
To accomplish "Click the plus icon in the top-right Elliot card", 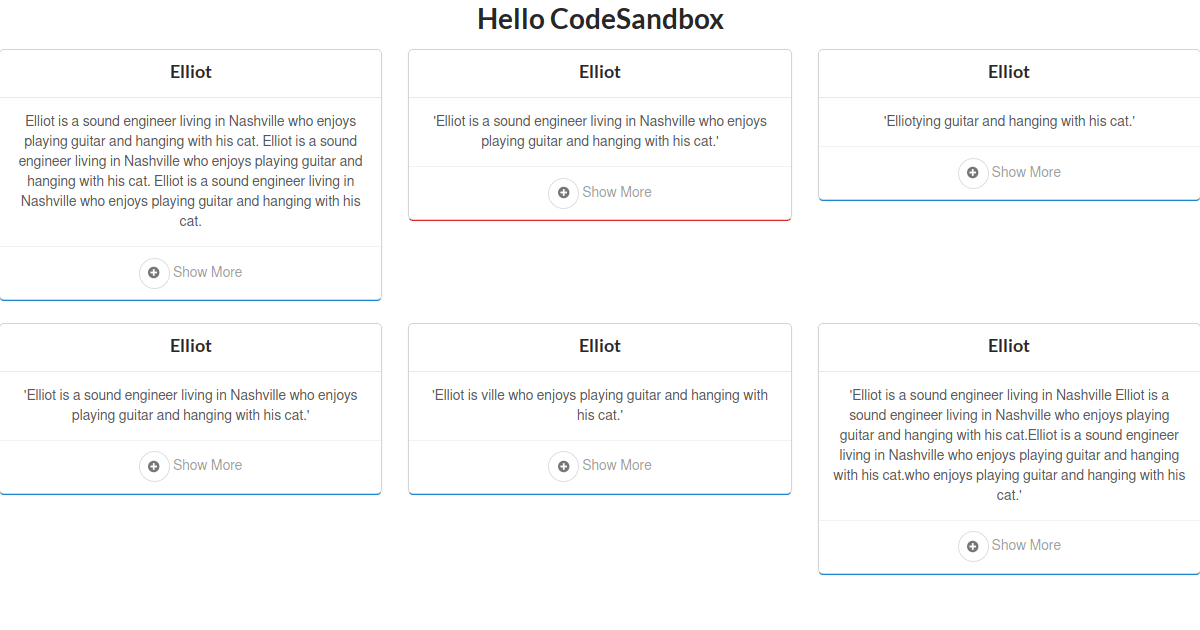I will [x=973, y=173].
